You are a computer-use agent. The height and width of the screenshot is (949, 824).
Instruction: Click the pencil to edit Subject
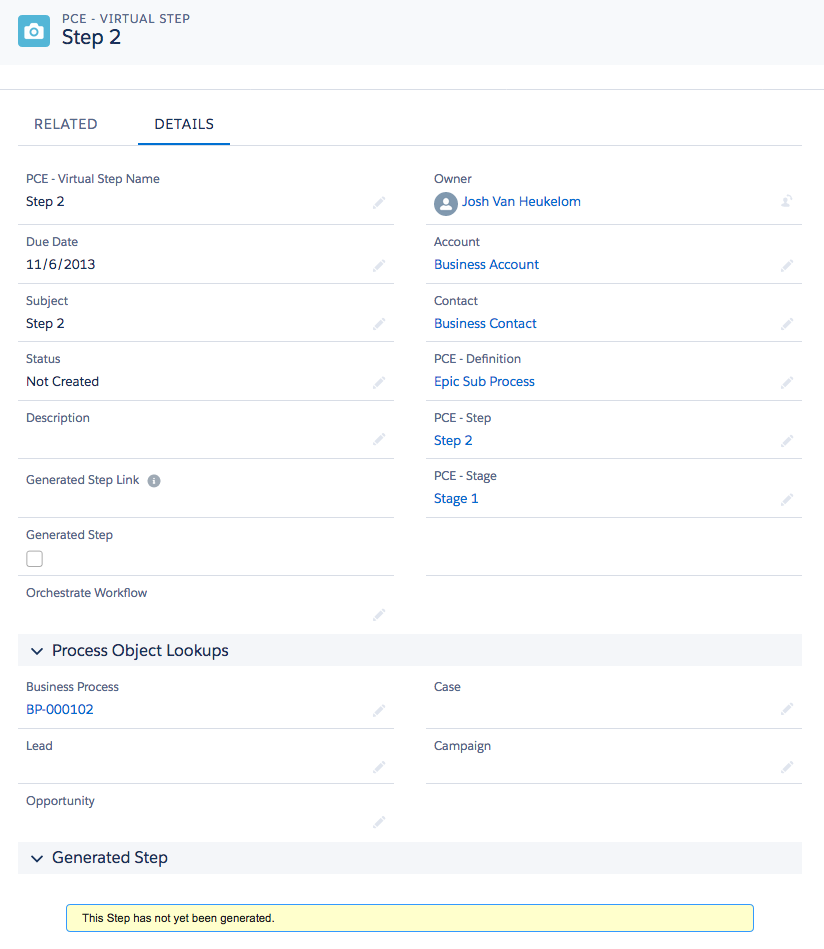coord(379,325)
